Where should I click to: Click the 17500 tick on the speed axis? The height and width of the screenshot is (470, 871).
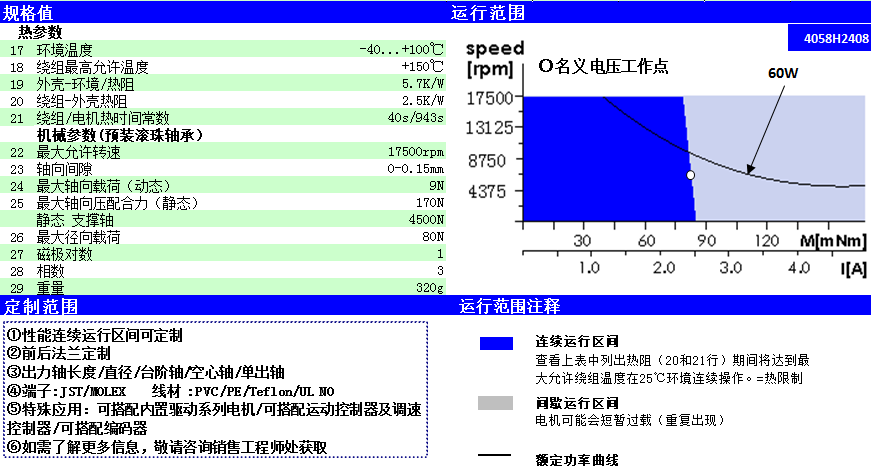tap(489, 97)
